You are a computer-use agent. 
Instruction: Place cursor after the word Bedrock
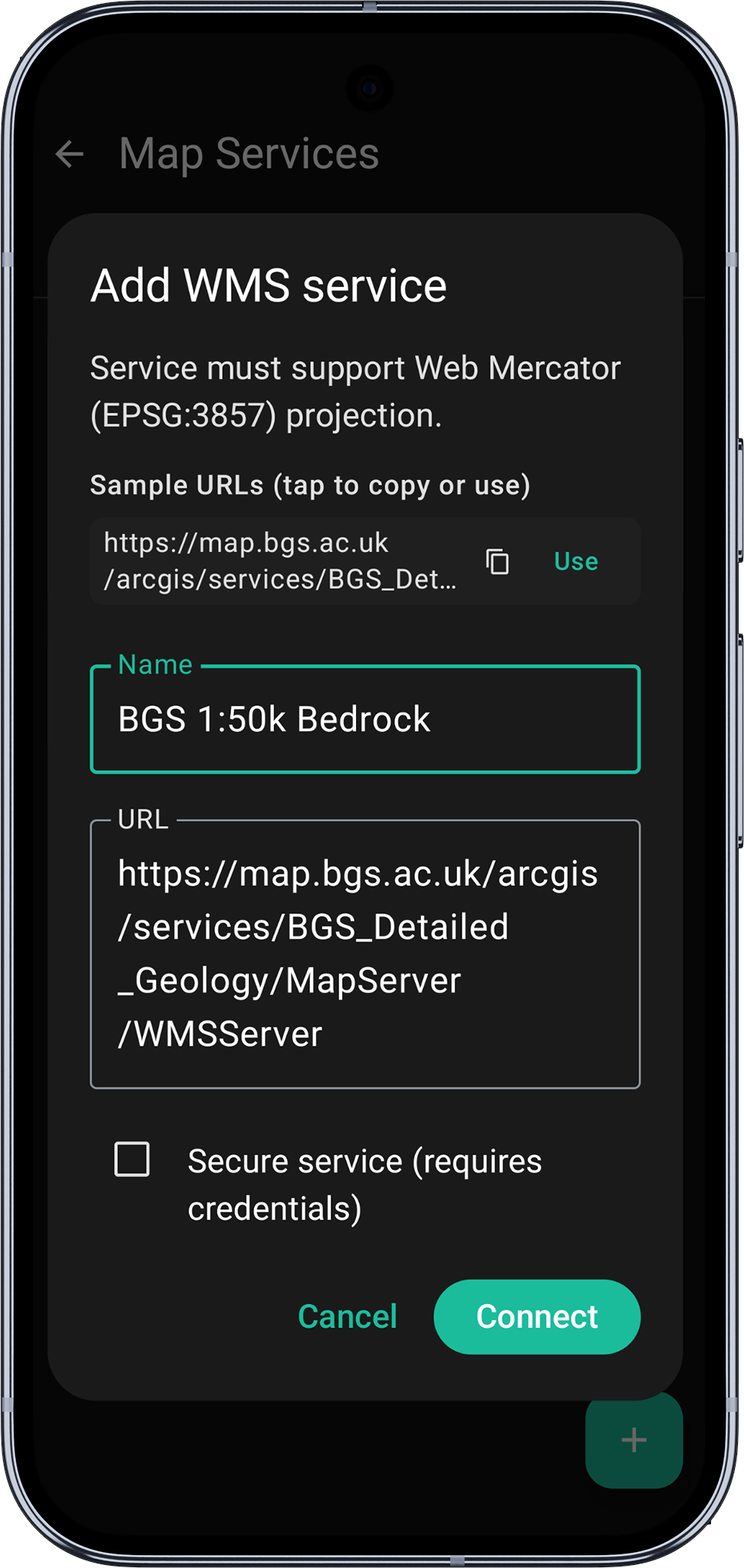tap(432, 720)
